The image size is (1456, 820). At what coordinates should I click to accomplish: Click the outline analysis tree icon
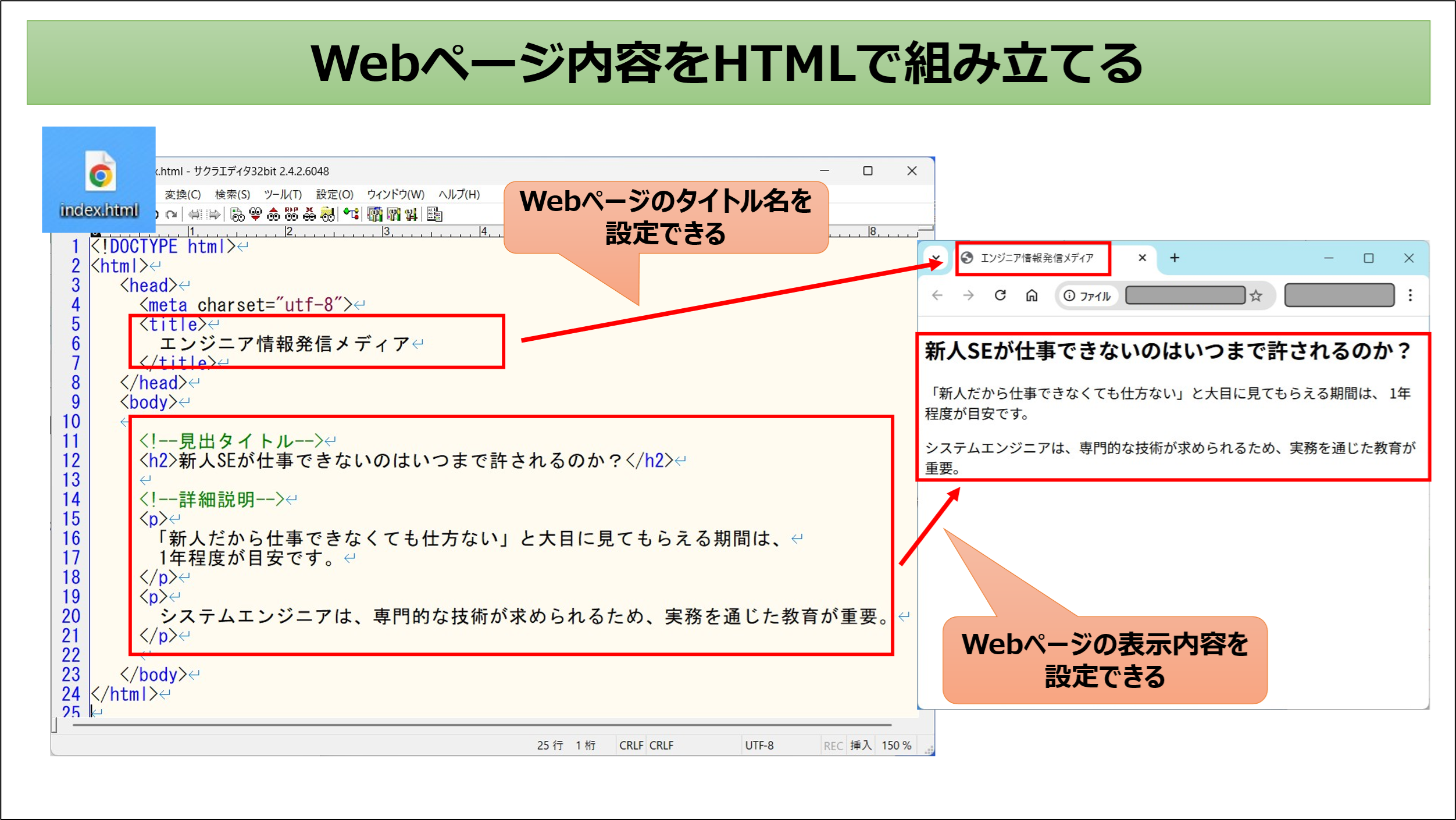click(351, 214)
